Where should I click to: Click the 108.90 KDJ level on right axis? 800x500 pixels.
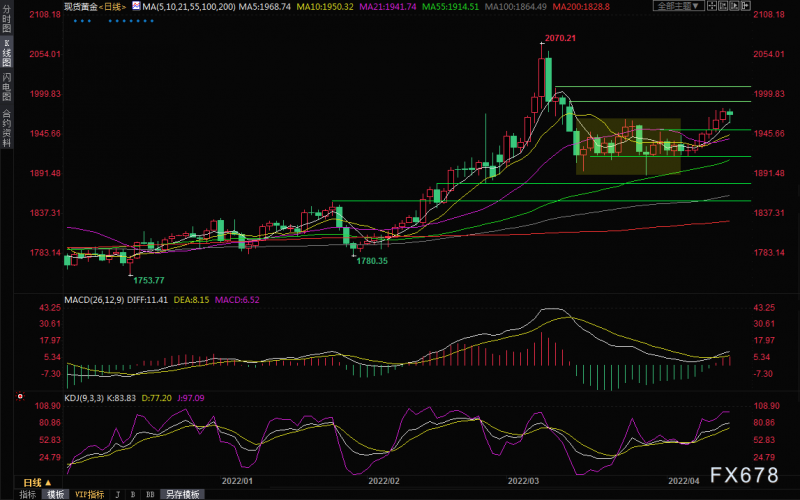pyautogui.click(x=767, y=406)
